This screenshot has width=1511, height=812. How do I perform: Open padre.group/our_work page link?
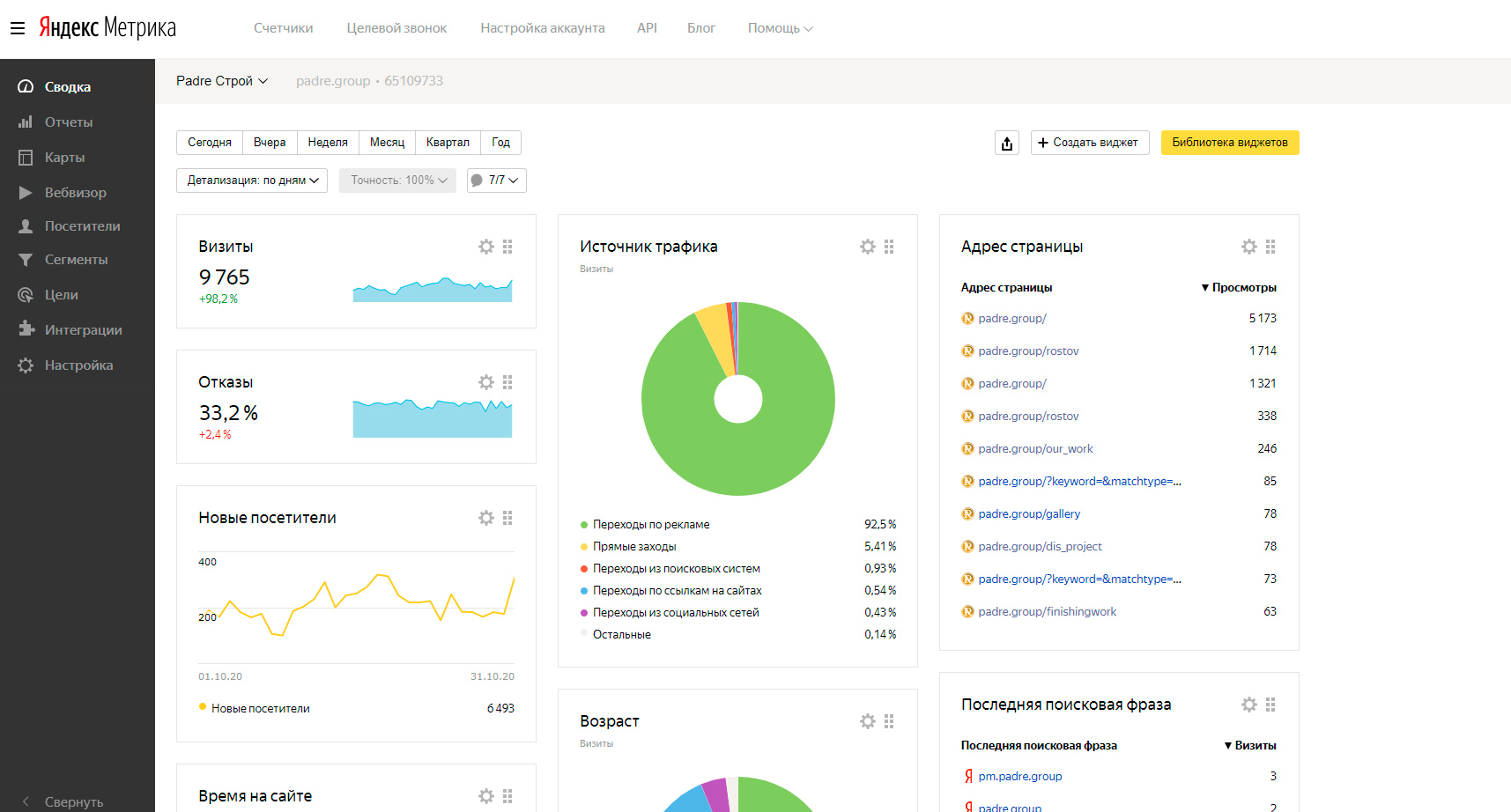(x=1035, y=449)
